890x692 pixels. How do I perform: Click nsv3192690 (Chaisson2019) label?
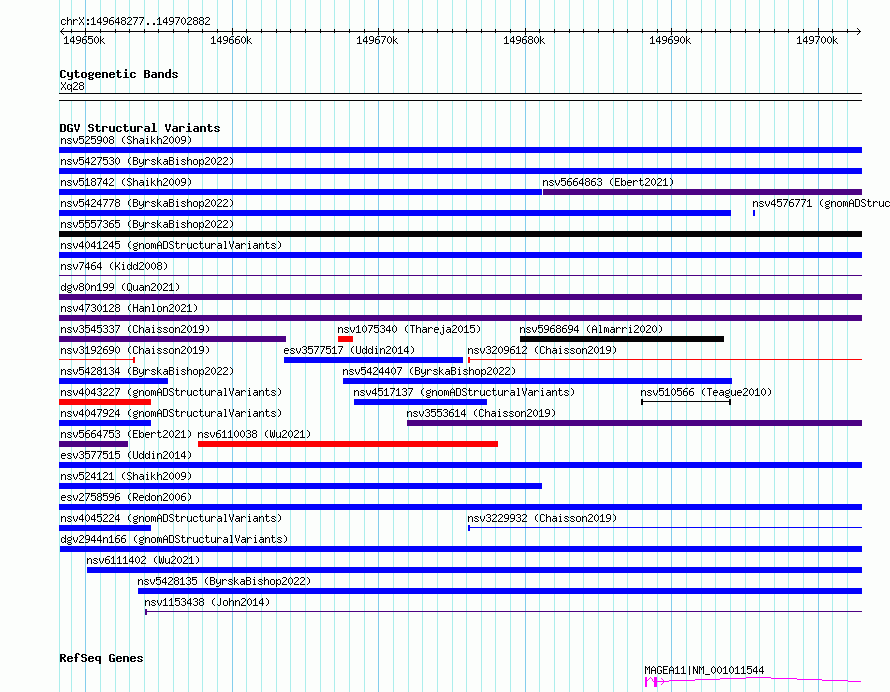coord(135,350)
